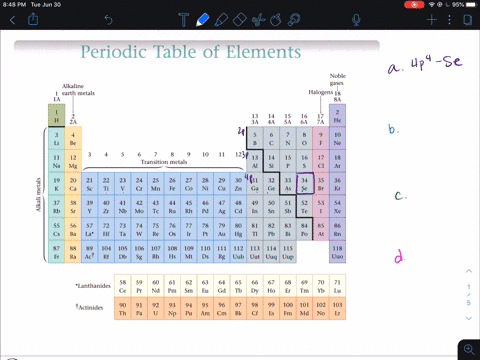Go to previous page with up chevron
480x360 pixels.
469,271
